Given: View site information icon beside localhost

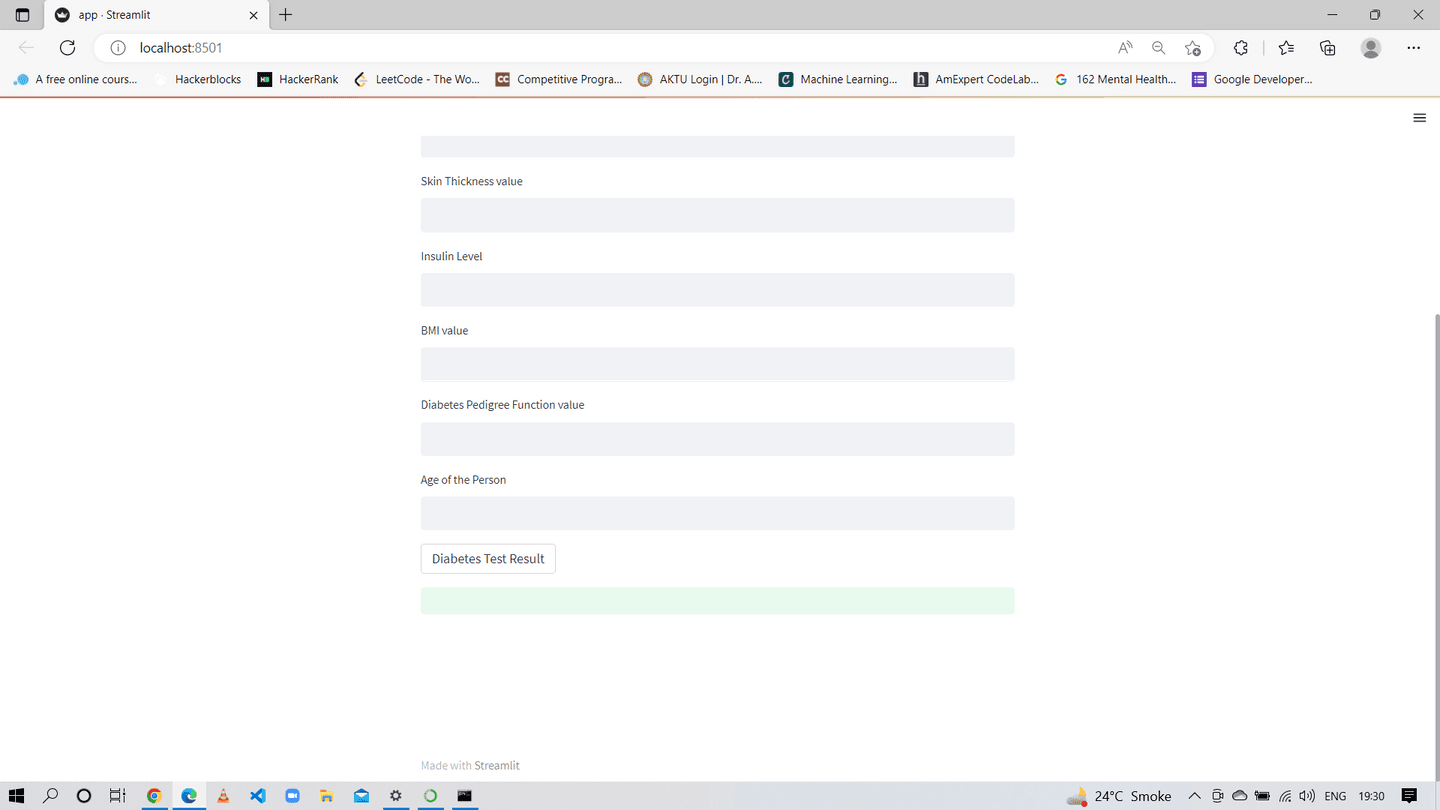Looking at the screenshot, I should [x=118, y=48].
